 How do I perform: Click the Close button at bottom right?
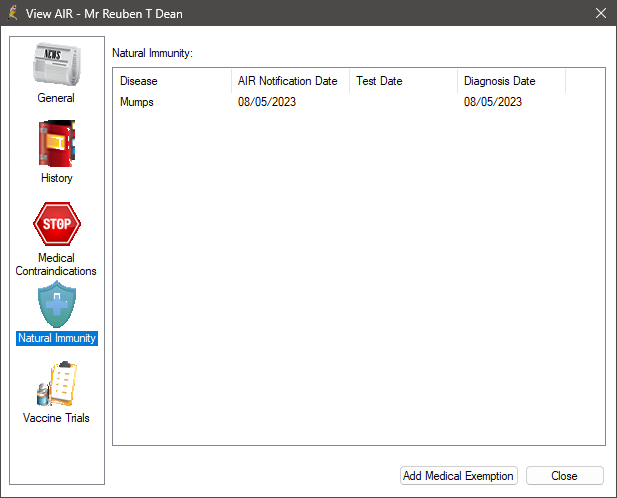tap(564, 476)
